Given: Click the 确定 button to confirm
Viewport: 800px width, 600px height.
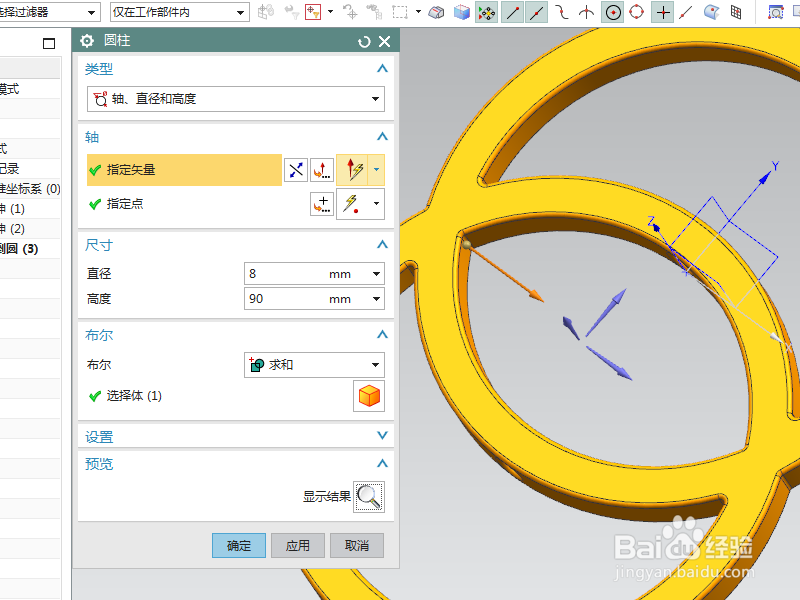Looking at the screenshot, I should (238, 546).
